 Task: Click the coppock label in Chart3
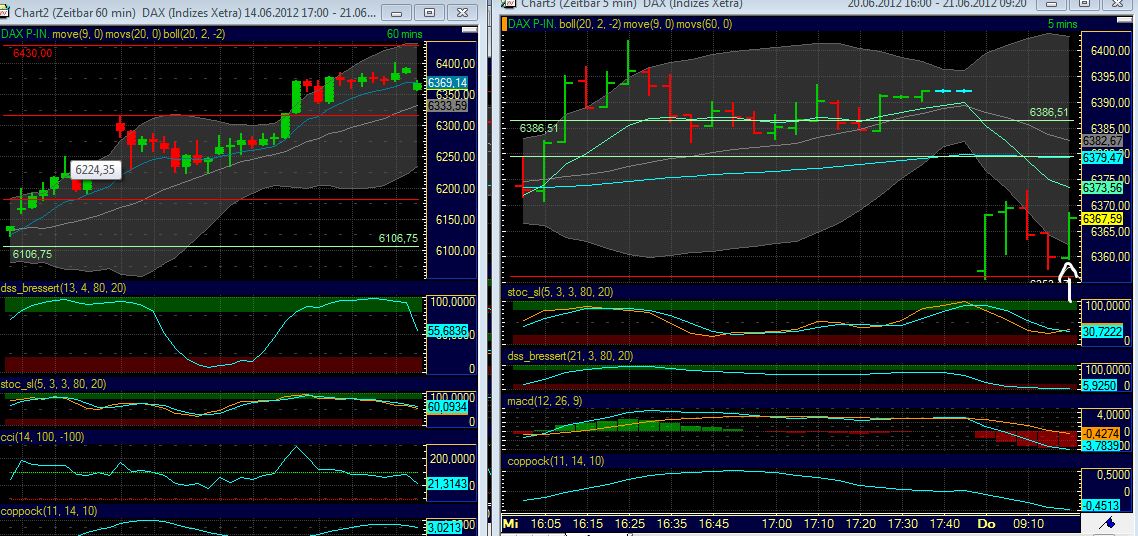coord(555,461)
